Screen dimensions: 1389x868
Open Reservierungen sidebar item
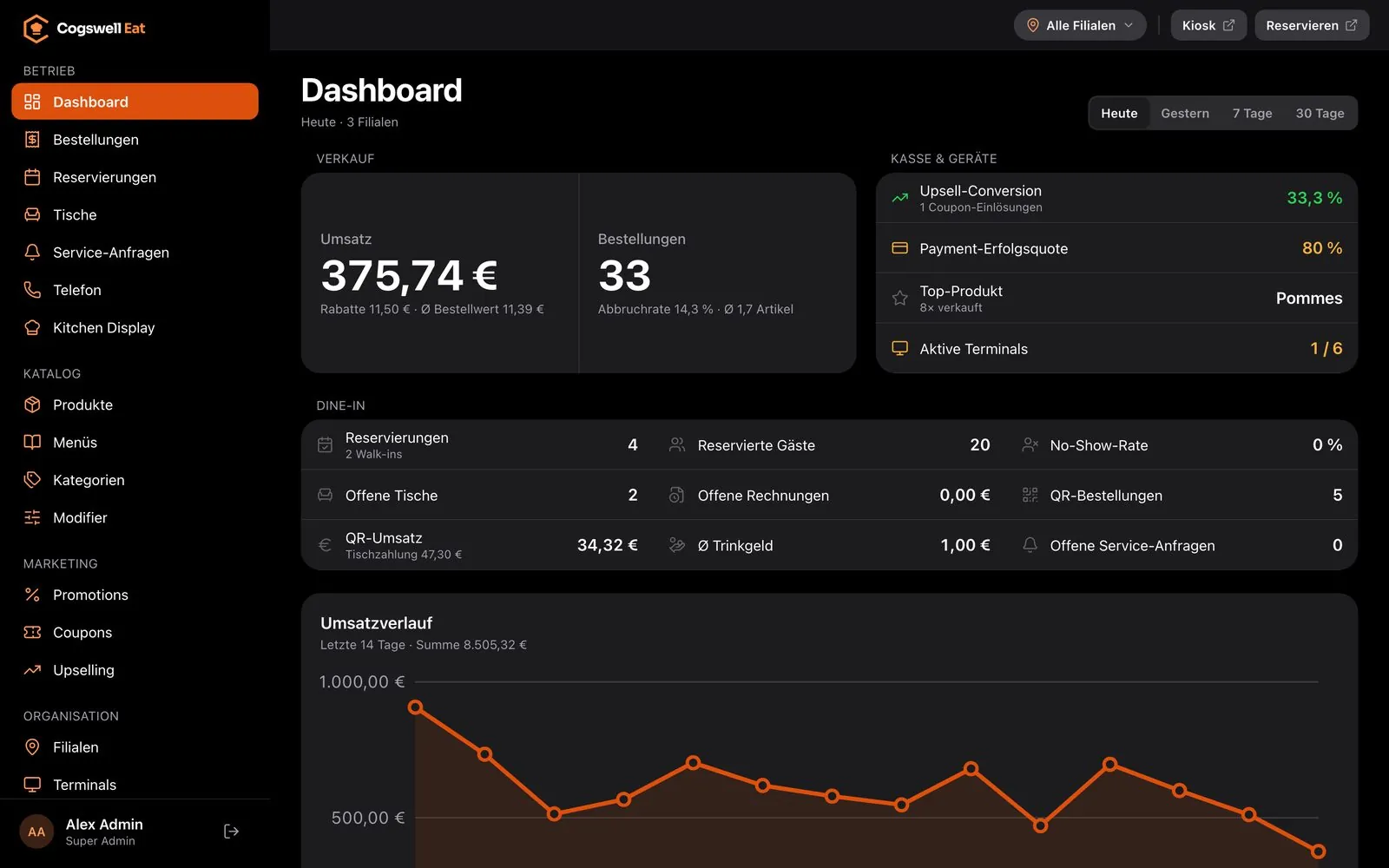[x=135, y=177]
